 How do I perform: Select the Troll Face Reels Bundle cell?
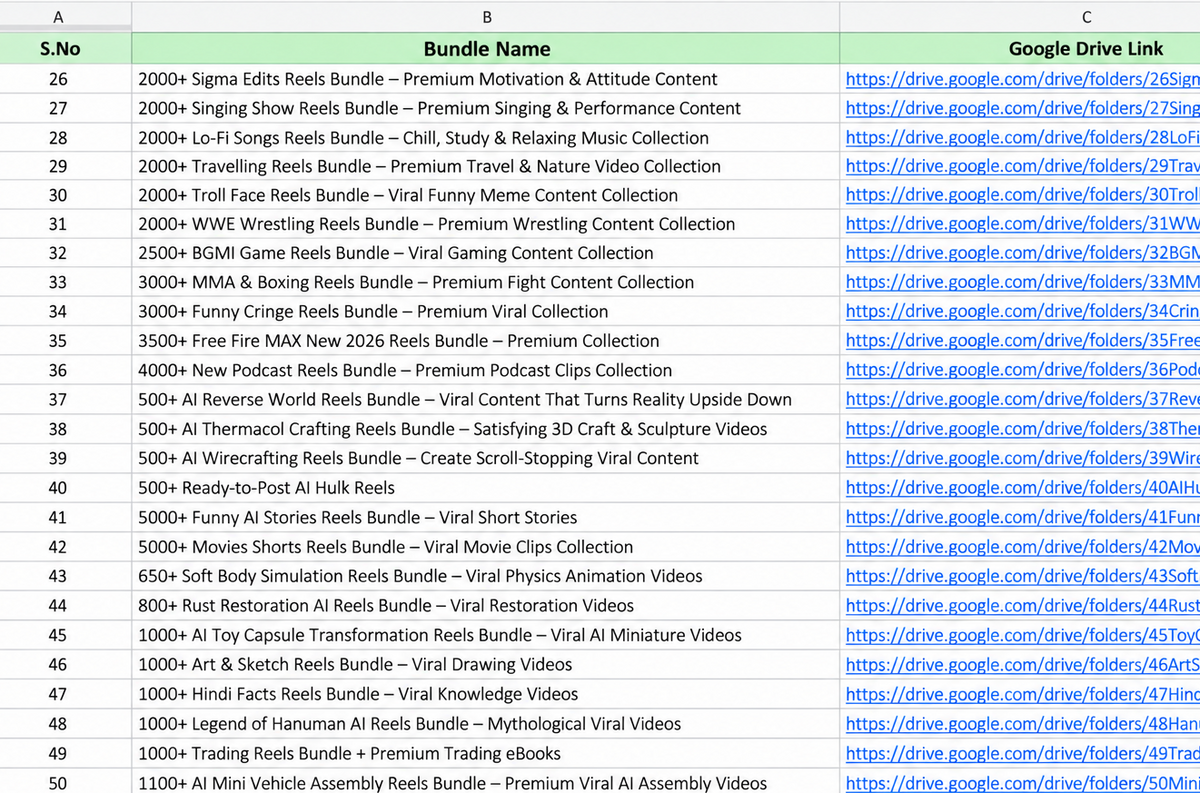click(486, 195)
